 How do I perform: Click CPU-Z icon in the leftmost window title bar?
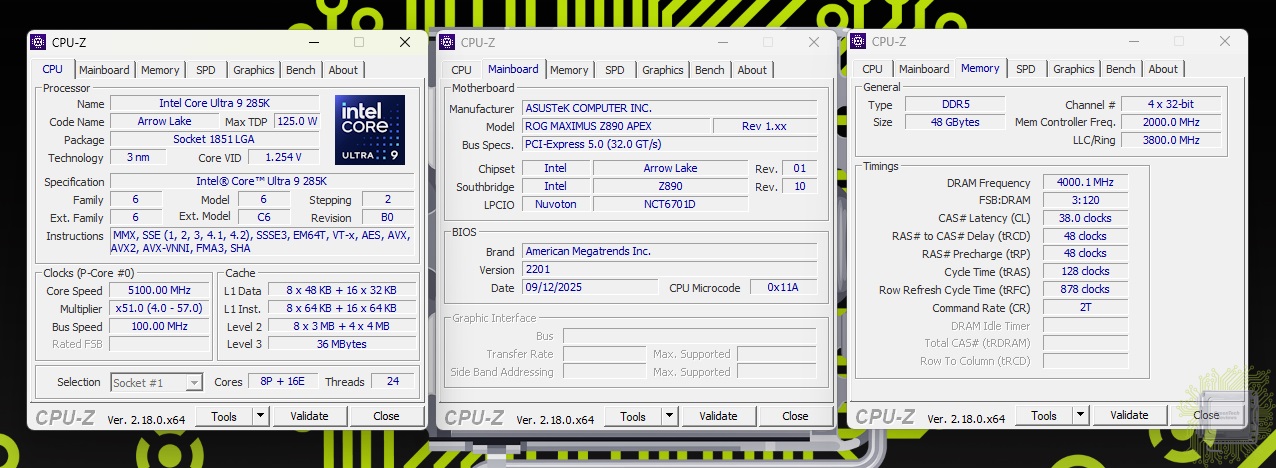point(39,42)
